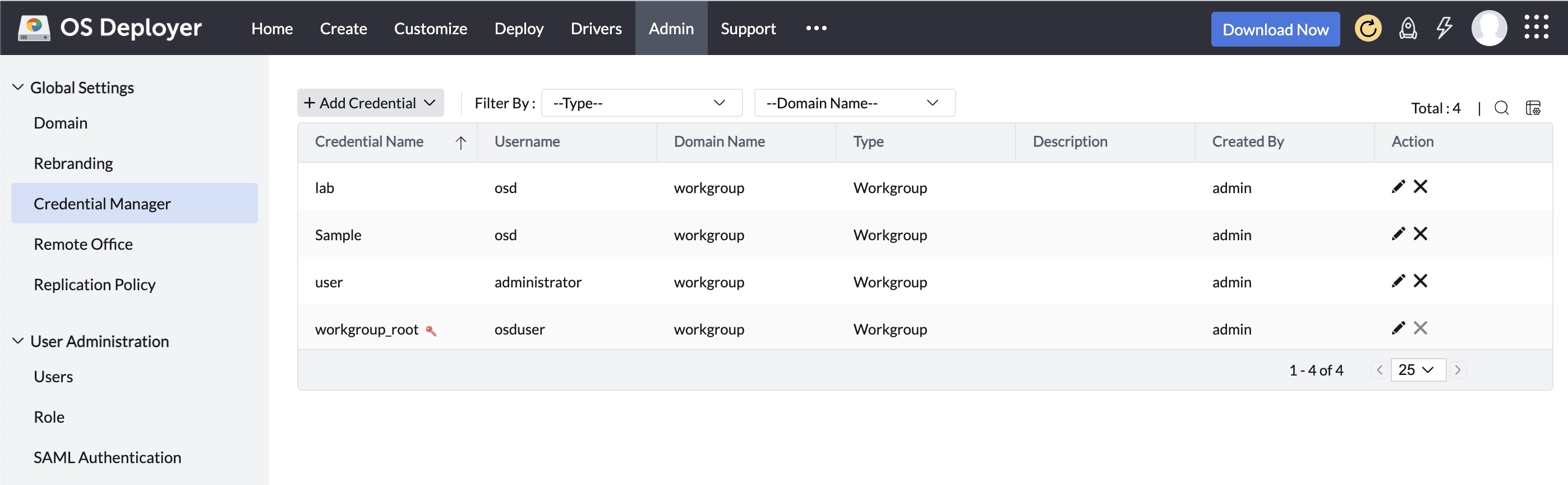Viewport: 1568px width, 485px height.
Task: Open the apps grid menu
Action: click(1535, 28)
